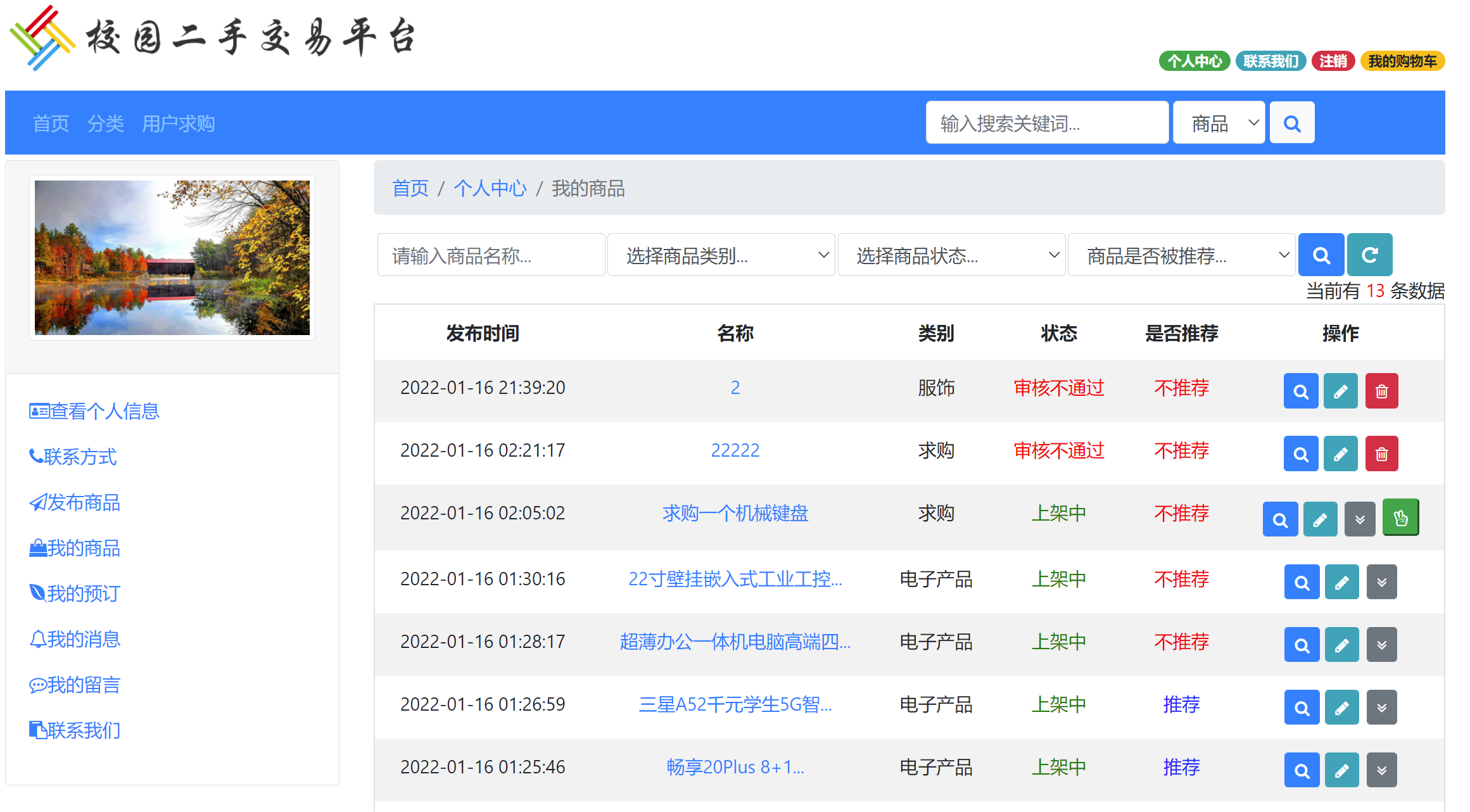Screen dimensions: 1470x812
Task: Click gray down-arrow on 超薄办公一体机电脑 row
Action: point(1381,645)
